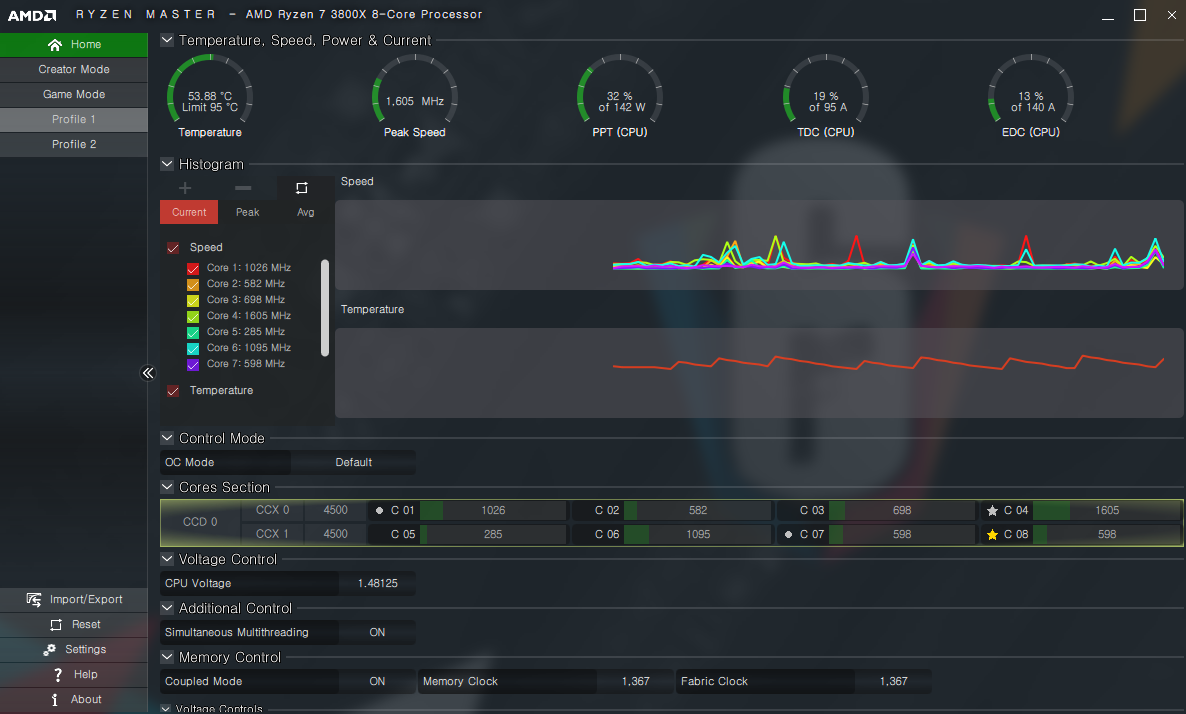Click the Simultaneous Multithreading ON value
Screen dimensions: 1186x714
click(x=377, y=632)
